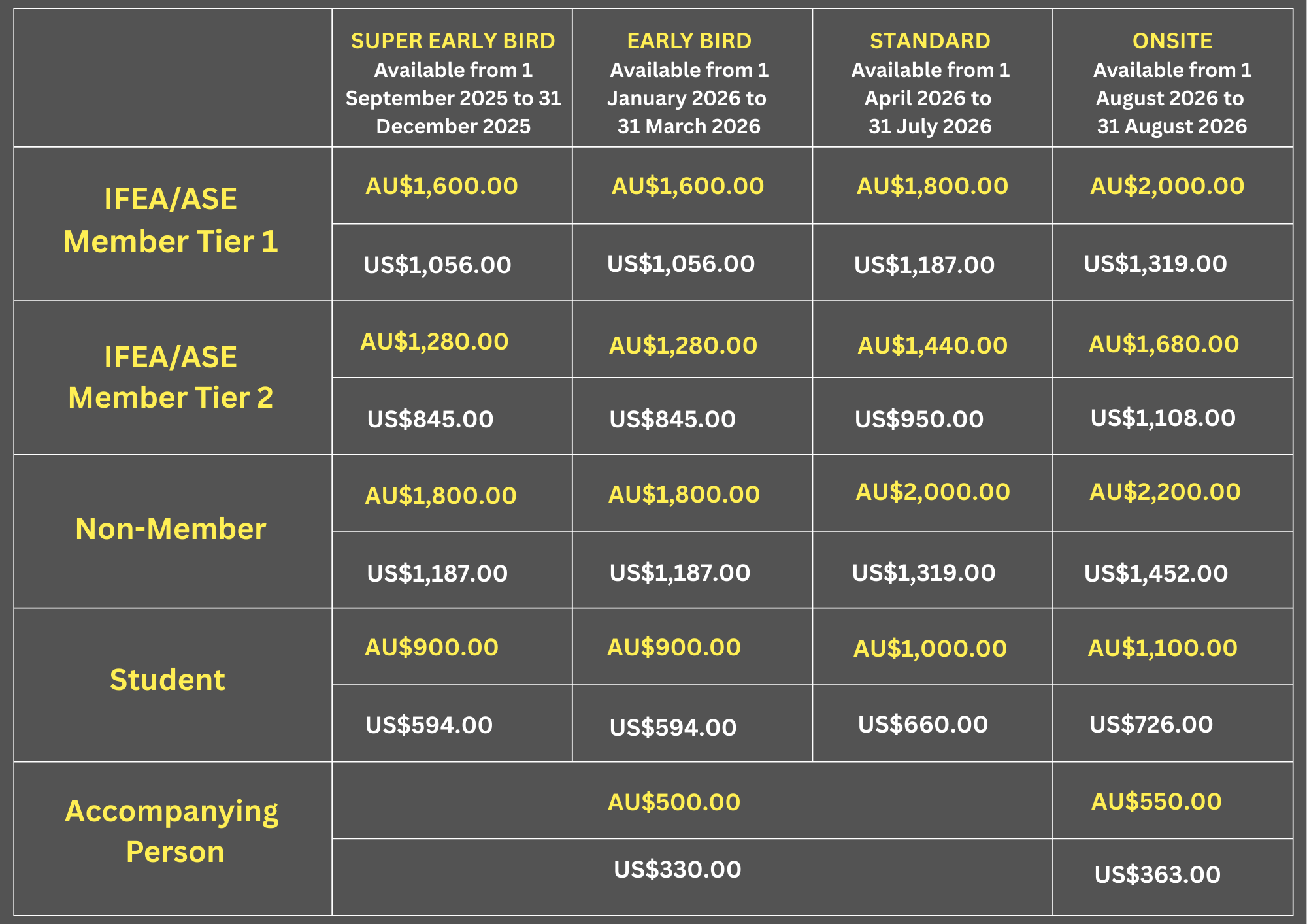The height and width of the screenshot is (924, 1307).
Task: Select Student Onsite price US$726.00
Action: pyautogui.click(x=1151, y=724)
